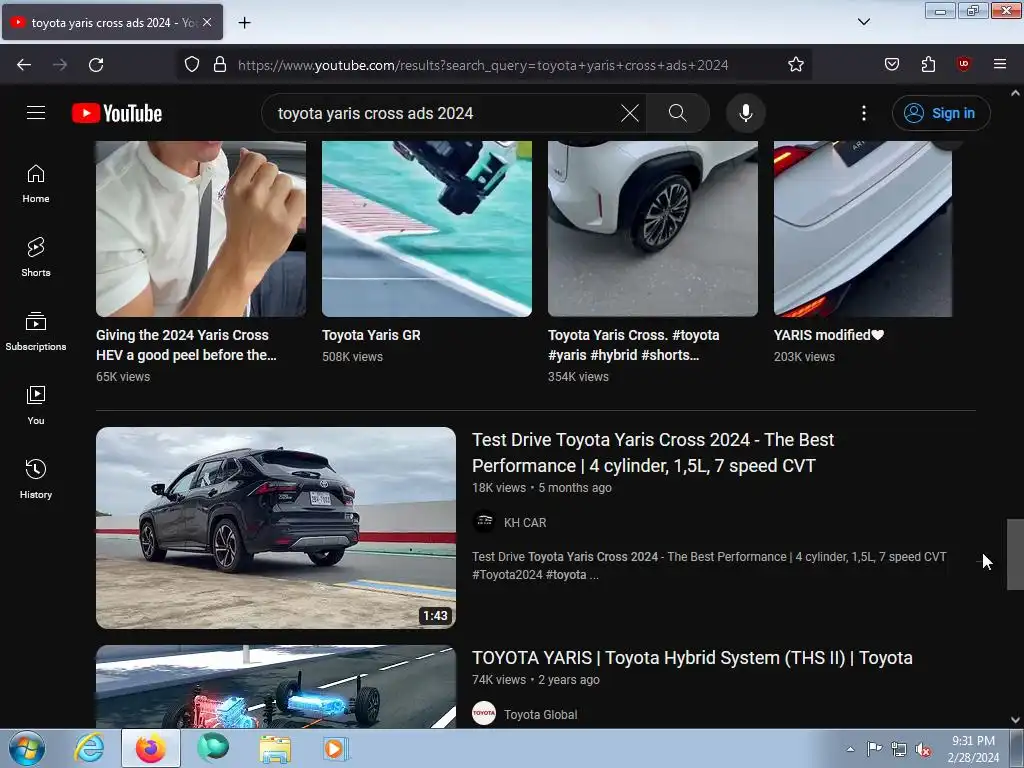Click Toyota Yaris GR short title
1024x768 pixels.
(371, 335)
